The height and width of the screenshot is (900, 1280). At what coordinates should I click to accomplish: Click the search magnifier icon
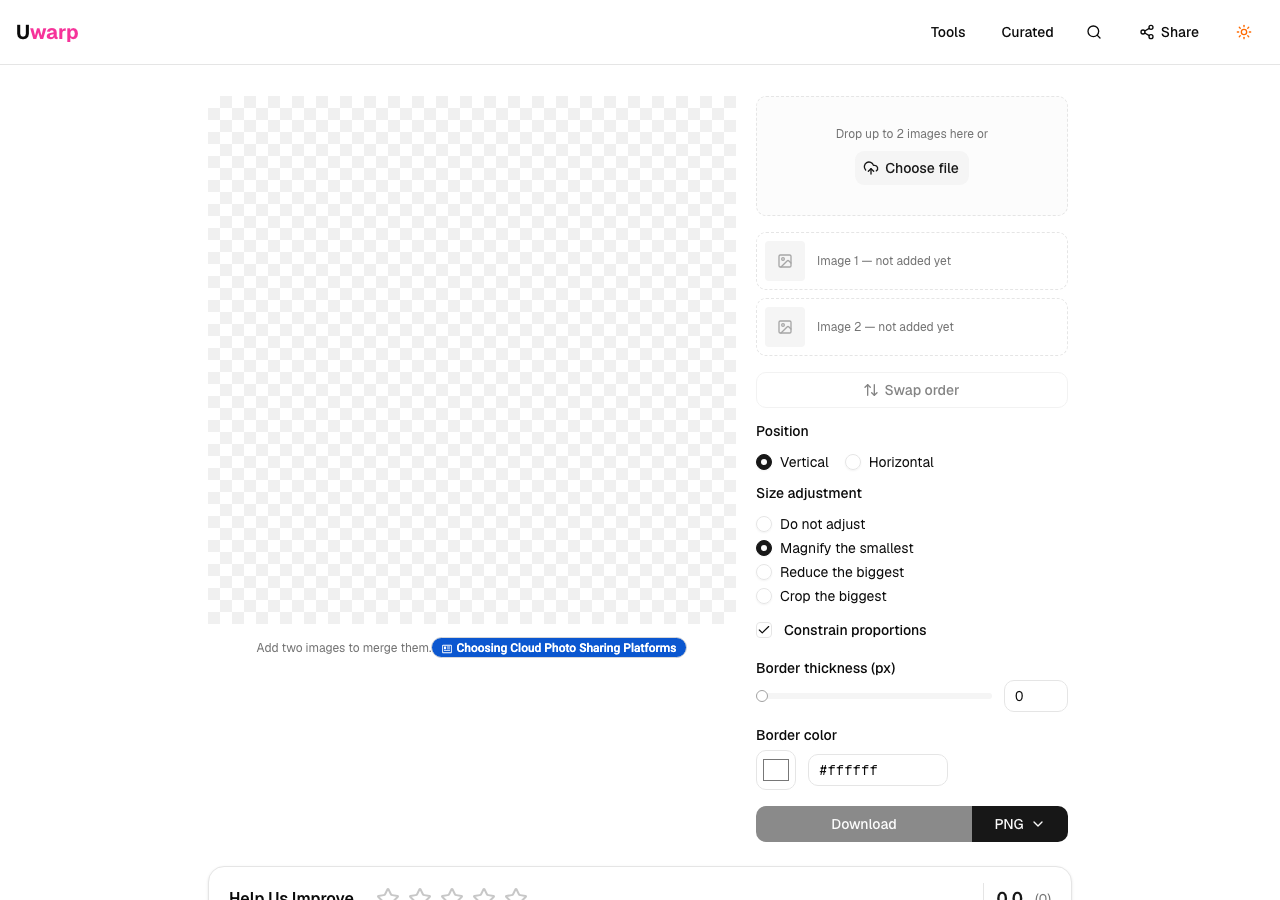tap(1094, 32)
